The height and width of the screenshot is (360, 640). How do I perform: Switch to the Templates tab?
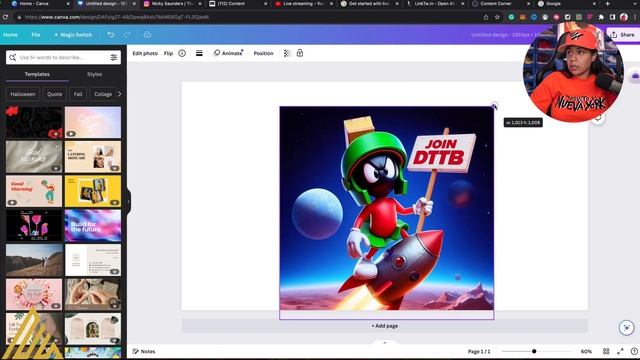coord(37,74)
